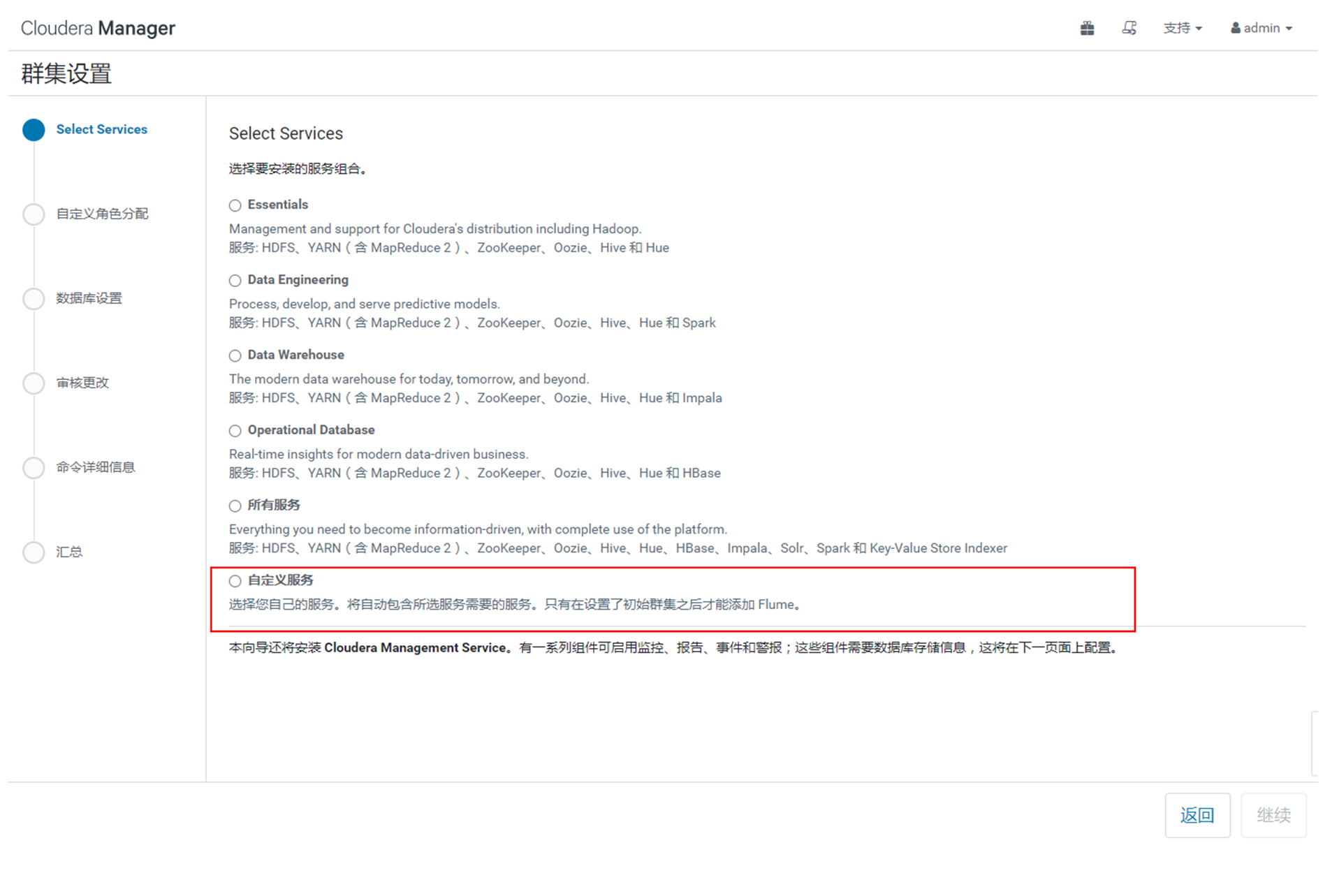The width and height of the screenshot is (1323, 896).
Task: Click the services list ending in Hive 和 Hue
Action: tap(449, 248)
